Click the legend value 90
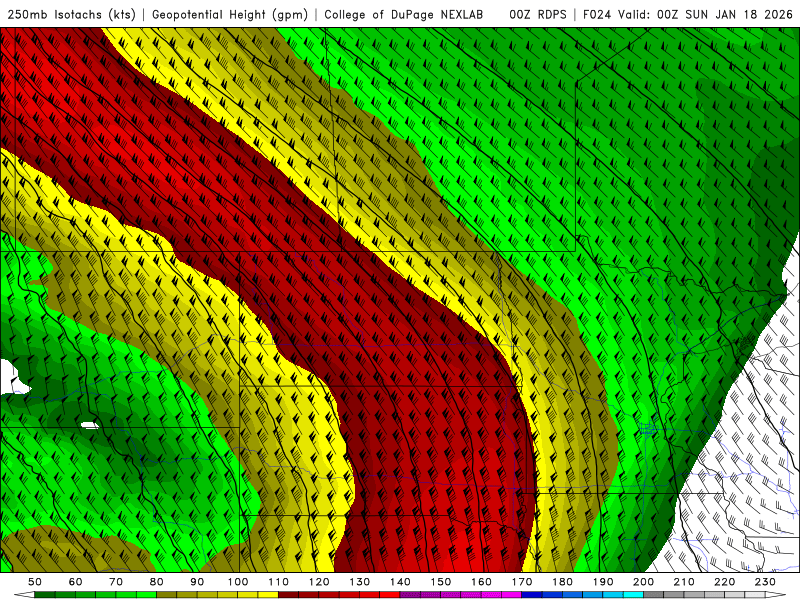 coord(197,582)
